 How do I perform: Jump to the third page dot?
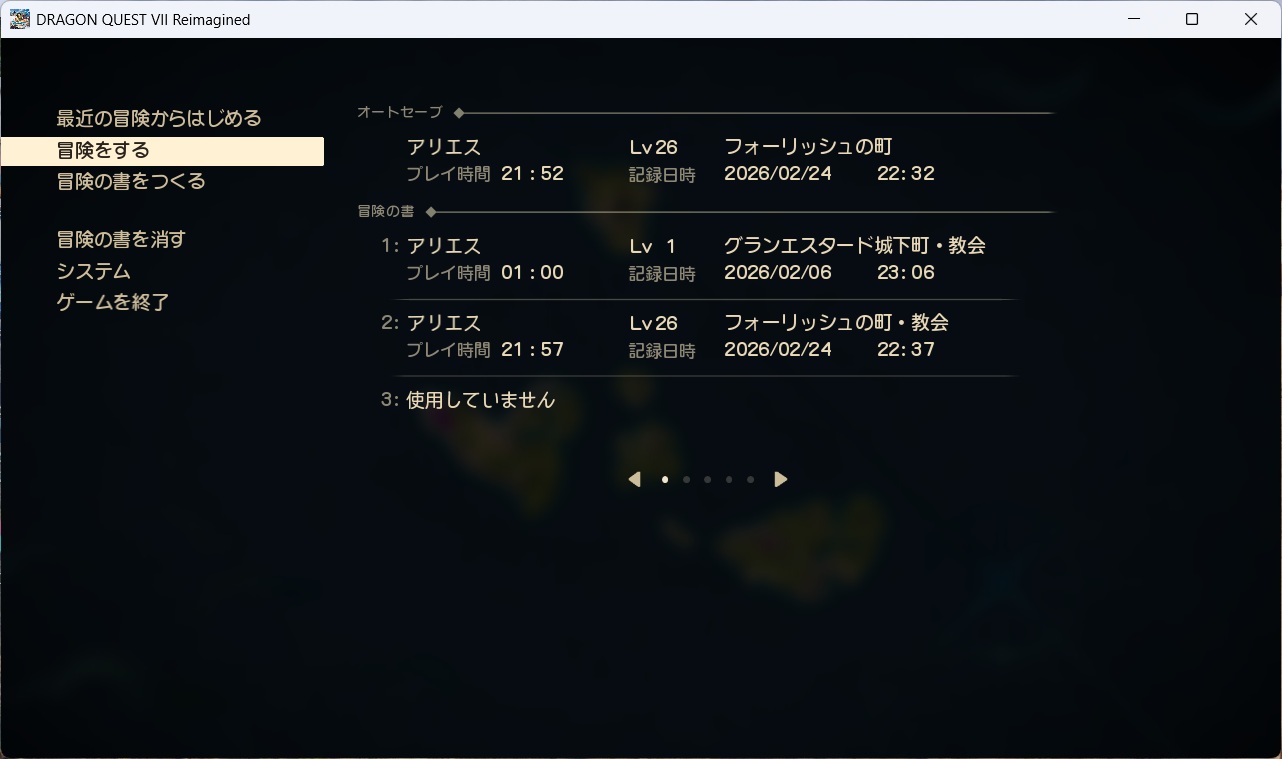[x=707, y=480]
